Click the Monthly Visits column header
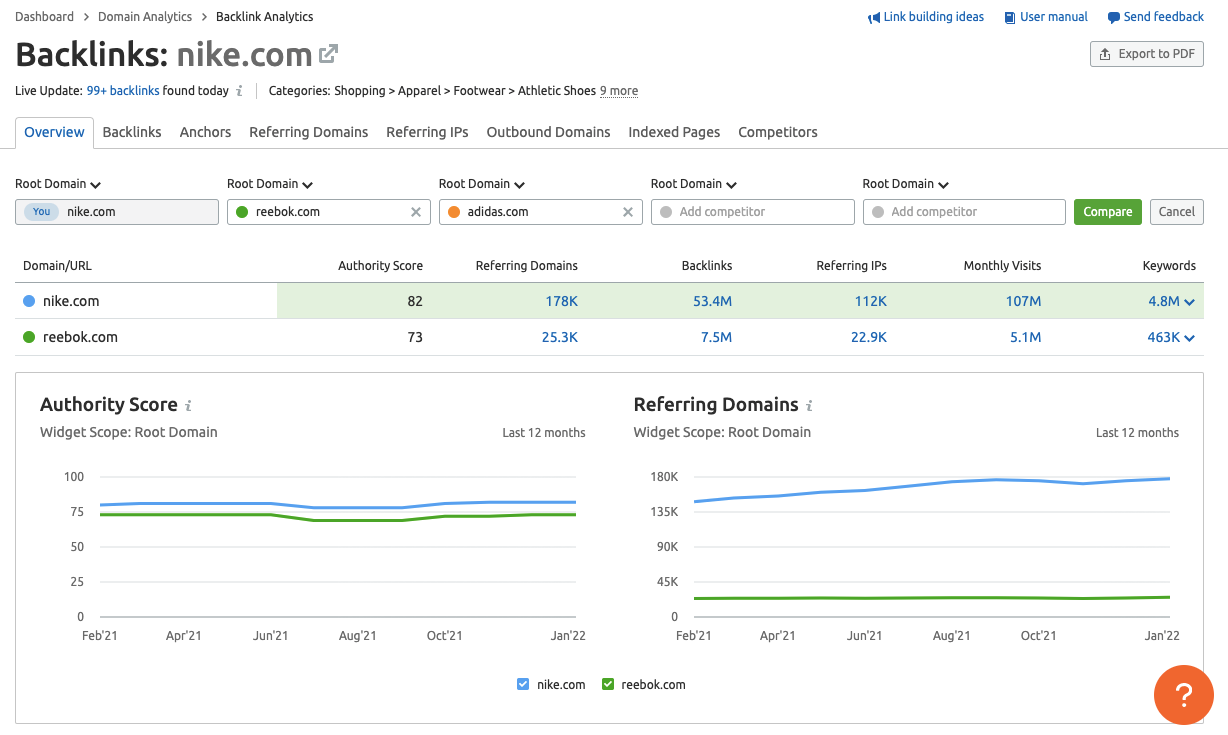Viewport: 1228px width, 735px height. point(1002,266)
